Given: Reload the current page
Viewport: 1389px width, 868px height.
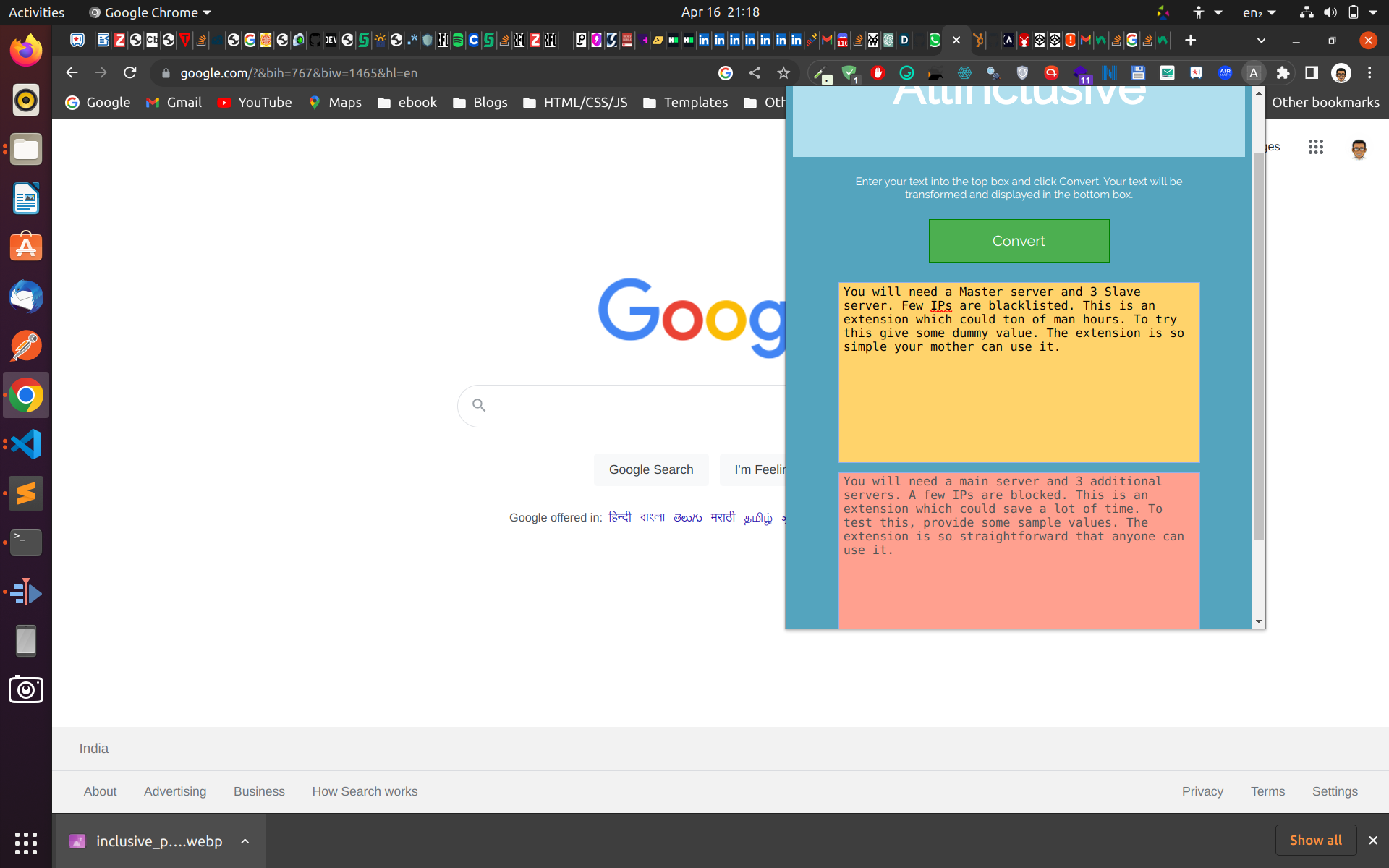Looking at the screenshot, I should tap(130, 73).
